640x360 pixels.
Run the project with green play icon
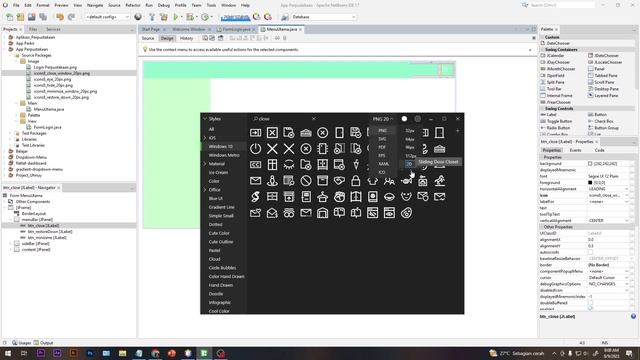176,17
